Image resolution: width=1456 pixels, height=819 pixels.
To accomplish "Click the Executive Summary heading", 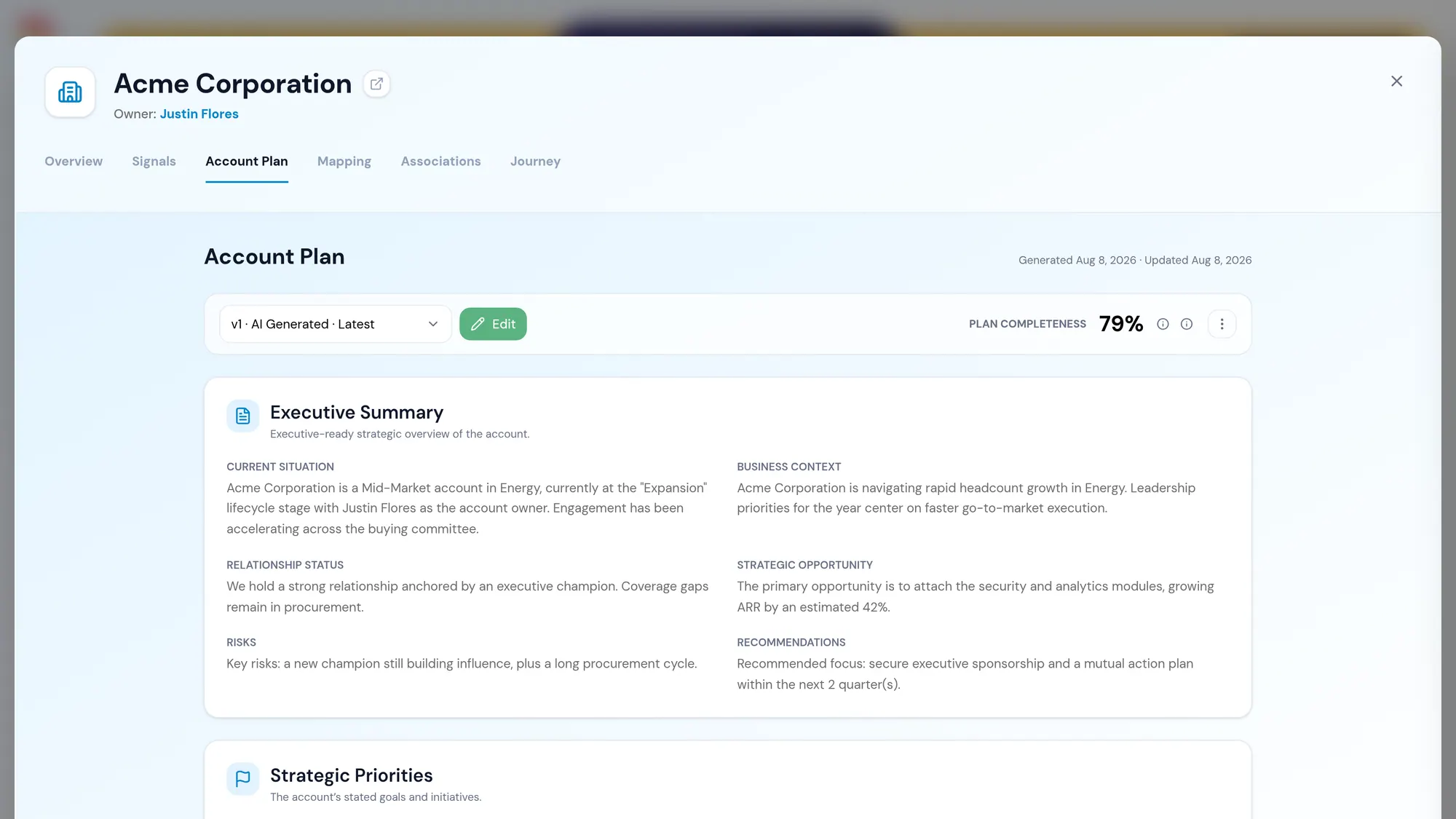I will tap(357, 413).
